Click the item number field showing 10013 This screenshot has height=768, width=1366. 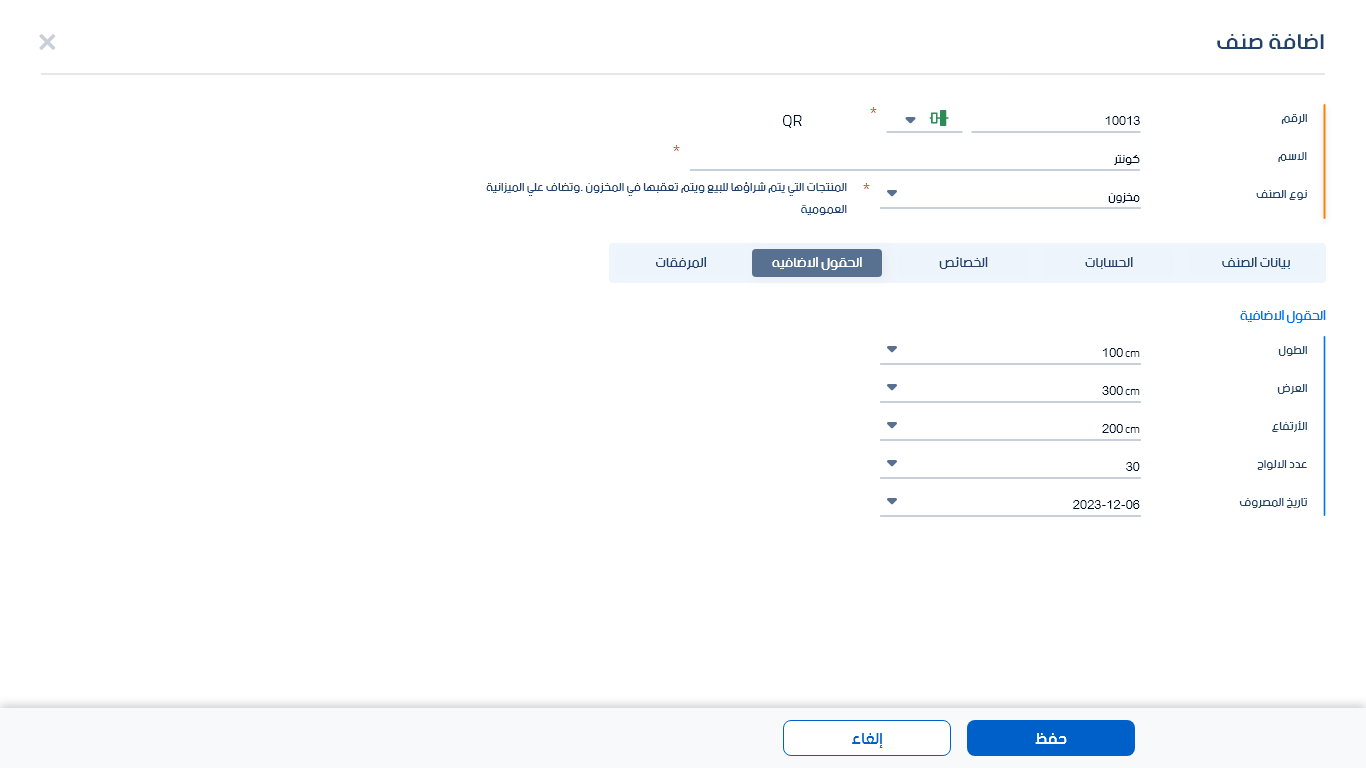pyautogui.click(x=1056, y=121)
